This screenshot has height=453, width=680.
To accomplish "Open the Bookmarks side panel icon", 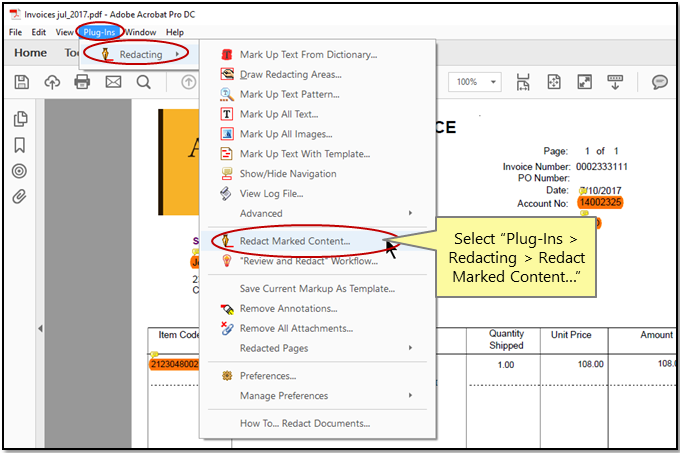I will pos(19,145).
